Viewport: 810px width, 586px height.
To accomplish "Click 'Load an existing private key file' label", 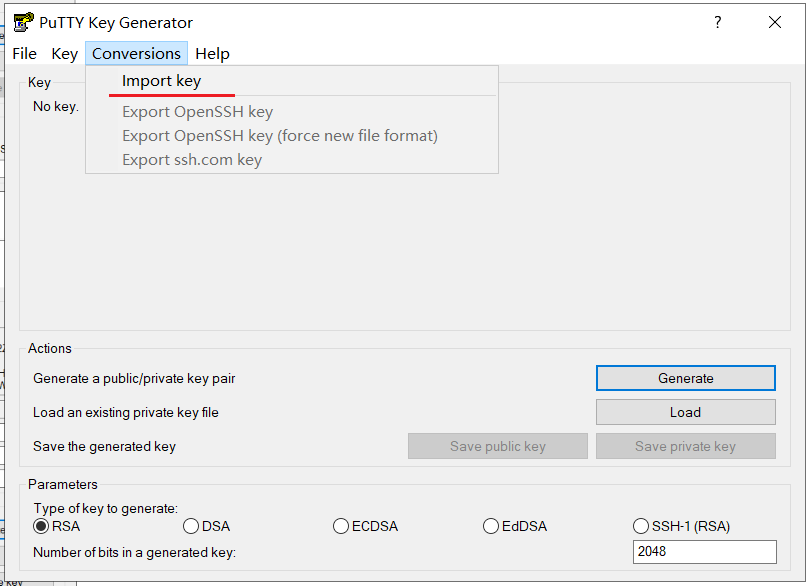I will tap(126, 412).
